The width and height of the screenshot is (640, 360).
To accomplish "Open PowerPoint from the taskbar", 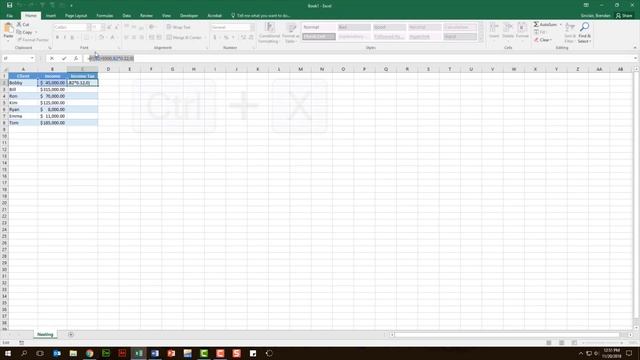I will [x=171, y=353].
